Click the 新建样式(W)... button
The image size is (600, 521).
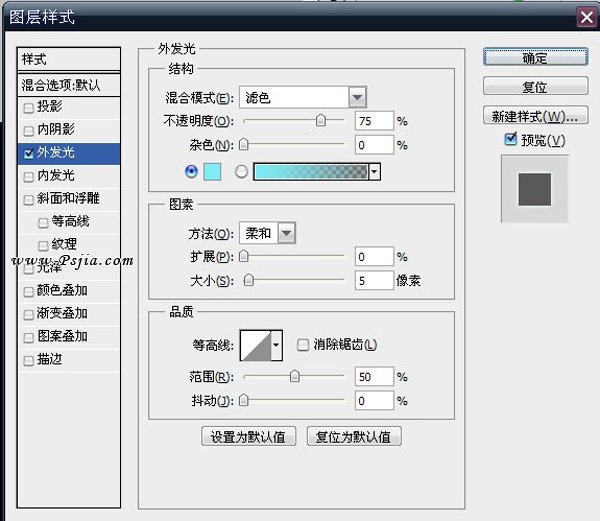tap(535, 115)
